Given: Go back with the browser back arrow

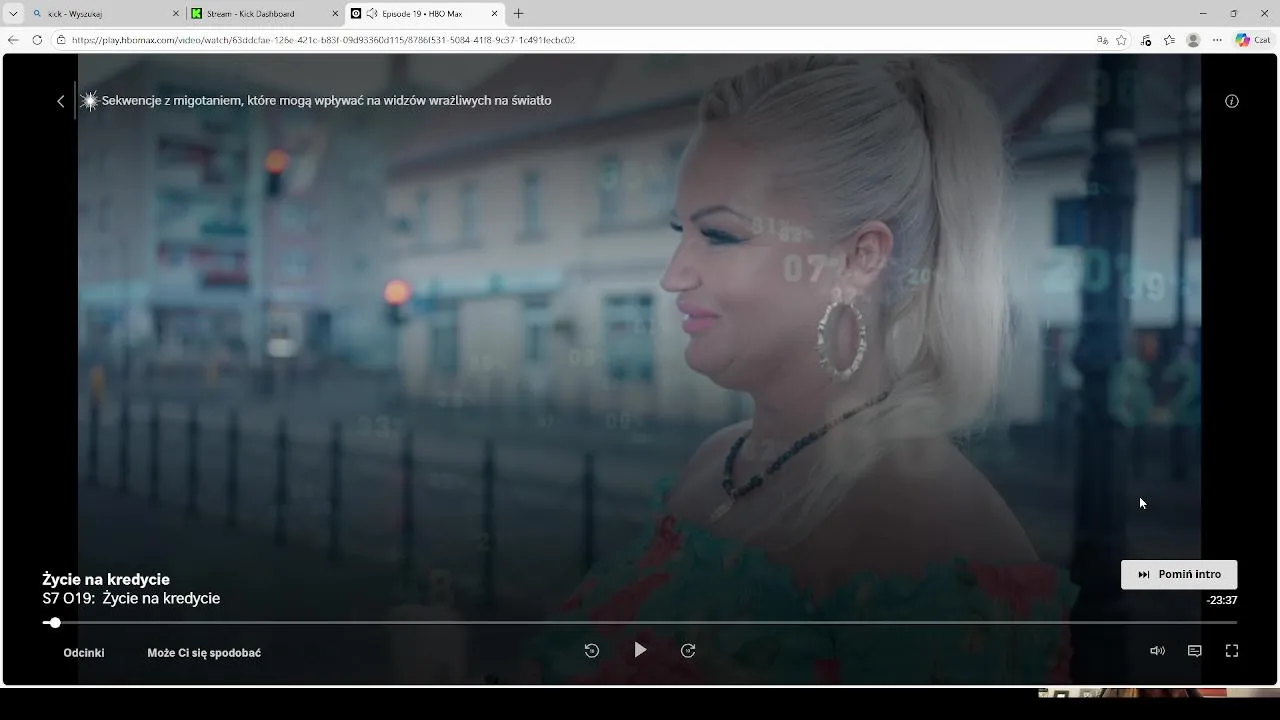Looking at the screenshot, I should 13,40.
